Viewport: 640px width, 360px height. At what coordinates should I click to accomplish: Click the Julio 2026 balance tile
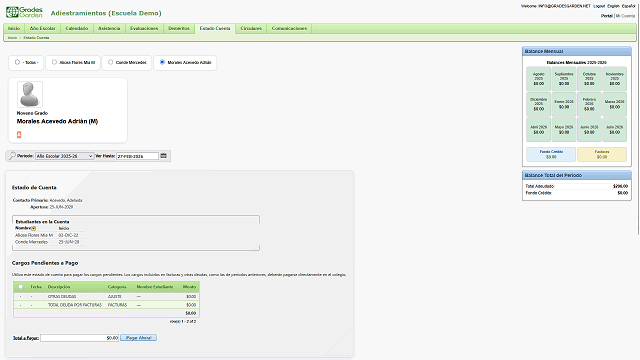coord(614,130)
